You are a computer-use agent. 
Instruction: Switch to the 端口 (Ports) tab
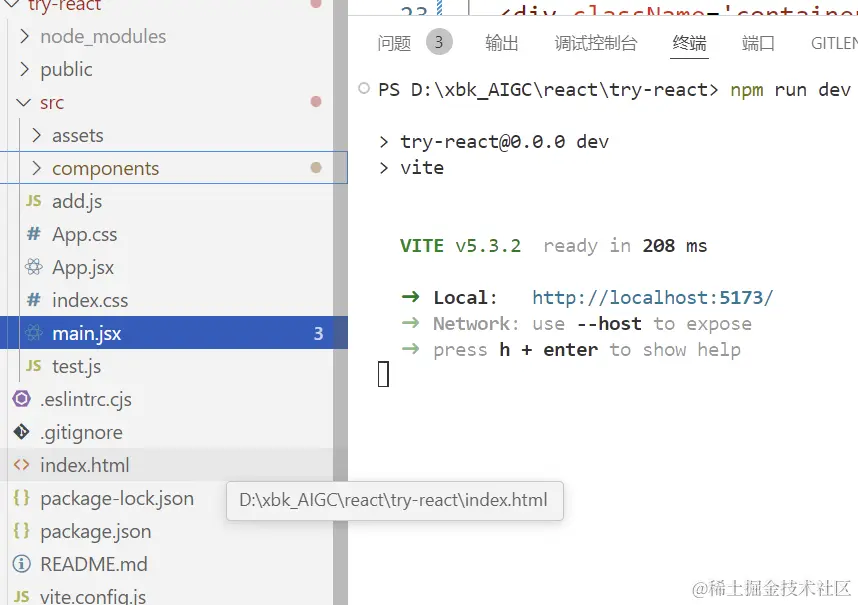tap(758, 43)
